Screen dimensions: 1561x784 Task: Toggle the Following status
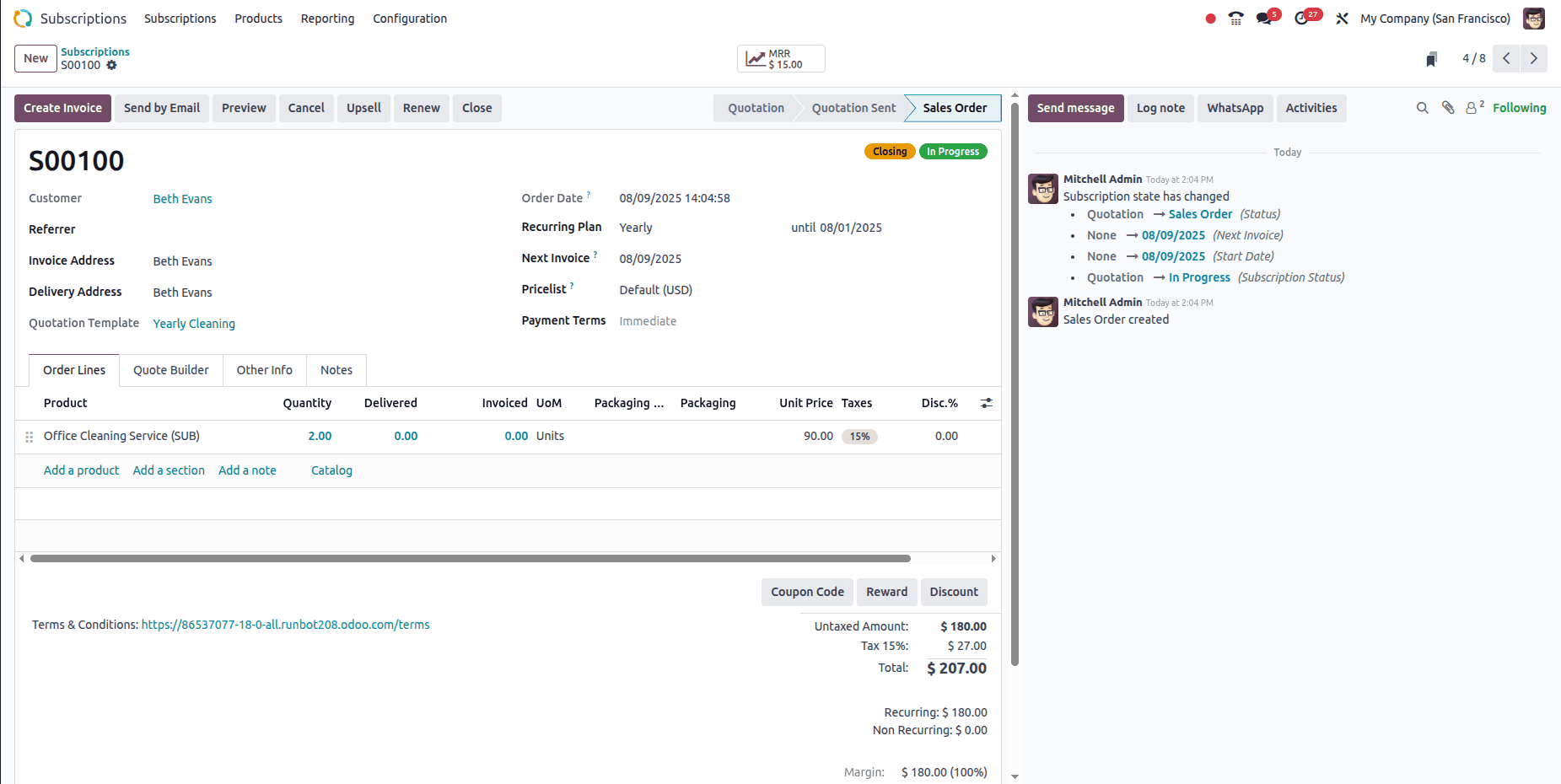1520,108
